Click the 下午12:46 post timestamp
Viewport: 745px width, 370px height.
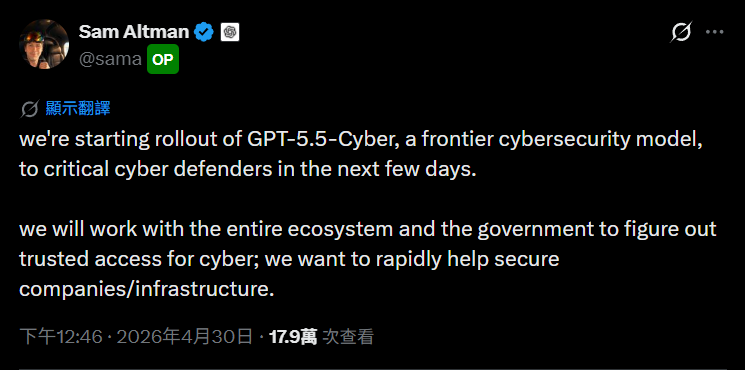click(x=61, y=337)
